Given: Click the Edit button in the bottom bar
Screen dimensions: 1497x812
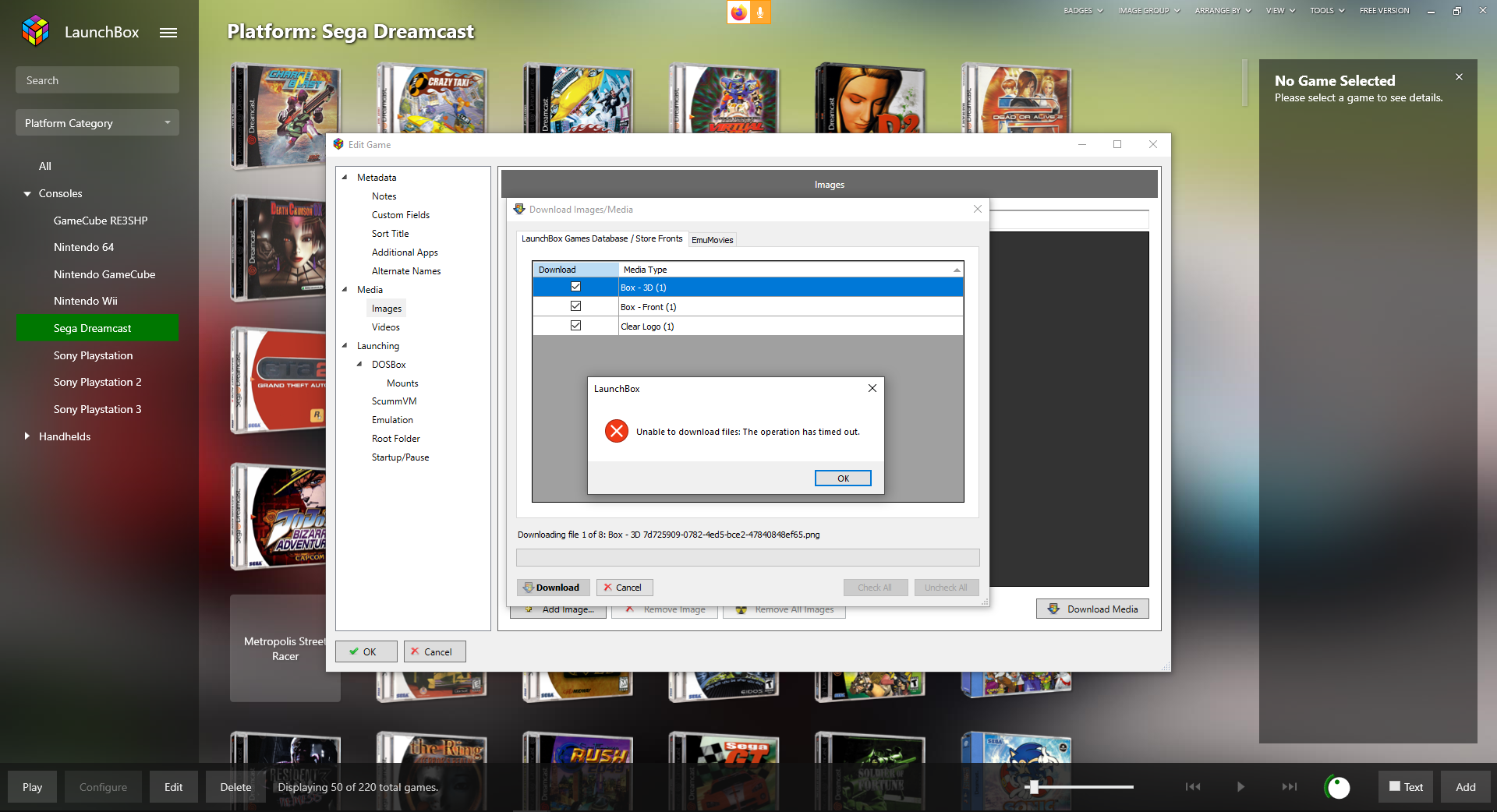Looking at the screenshot, I should pyautogui.click(x=174, y=787).
